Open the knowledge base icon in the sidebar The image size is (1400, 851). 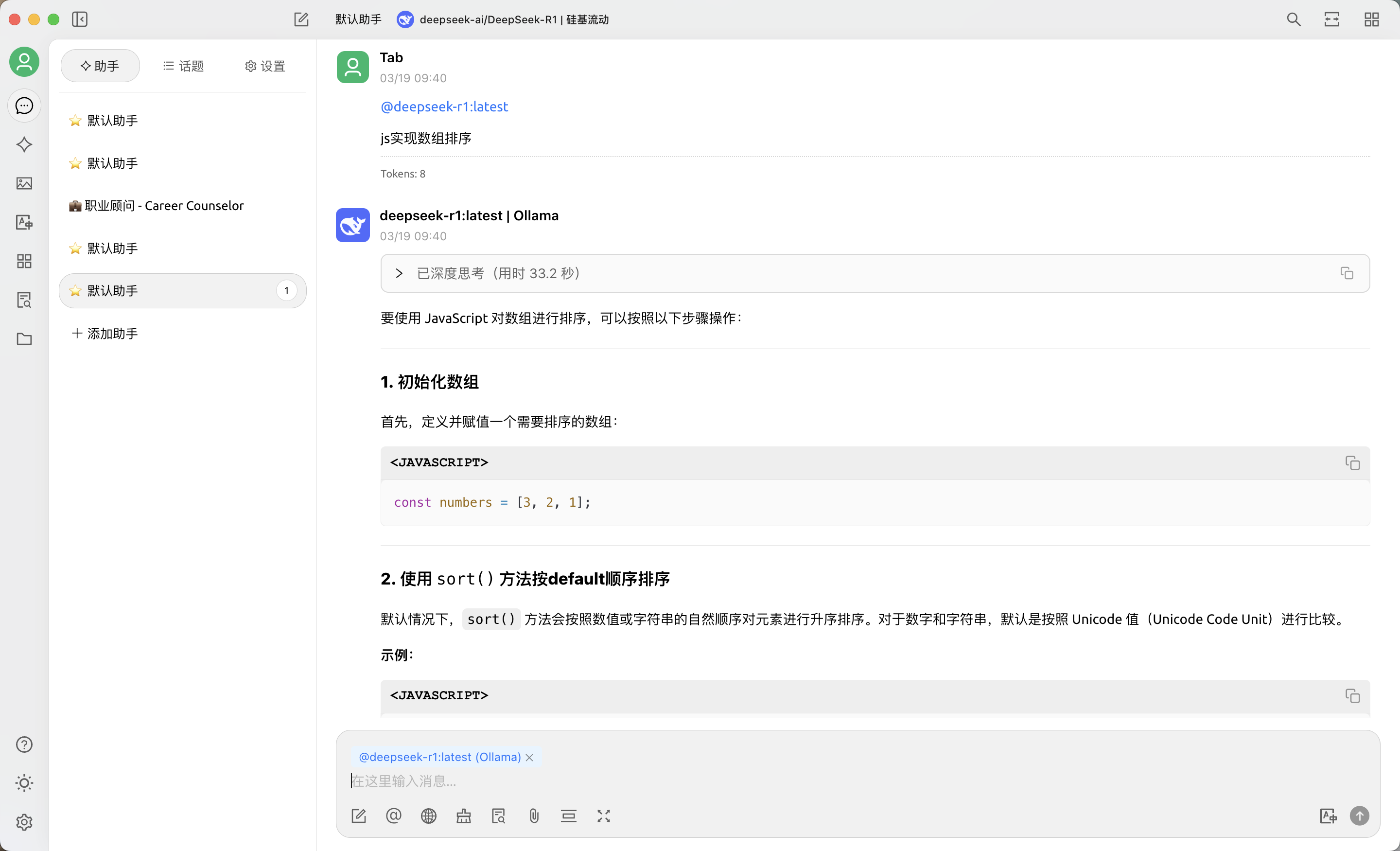[x=24, y=300]
